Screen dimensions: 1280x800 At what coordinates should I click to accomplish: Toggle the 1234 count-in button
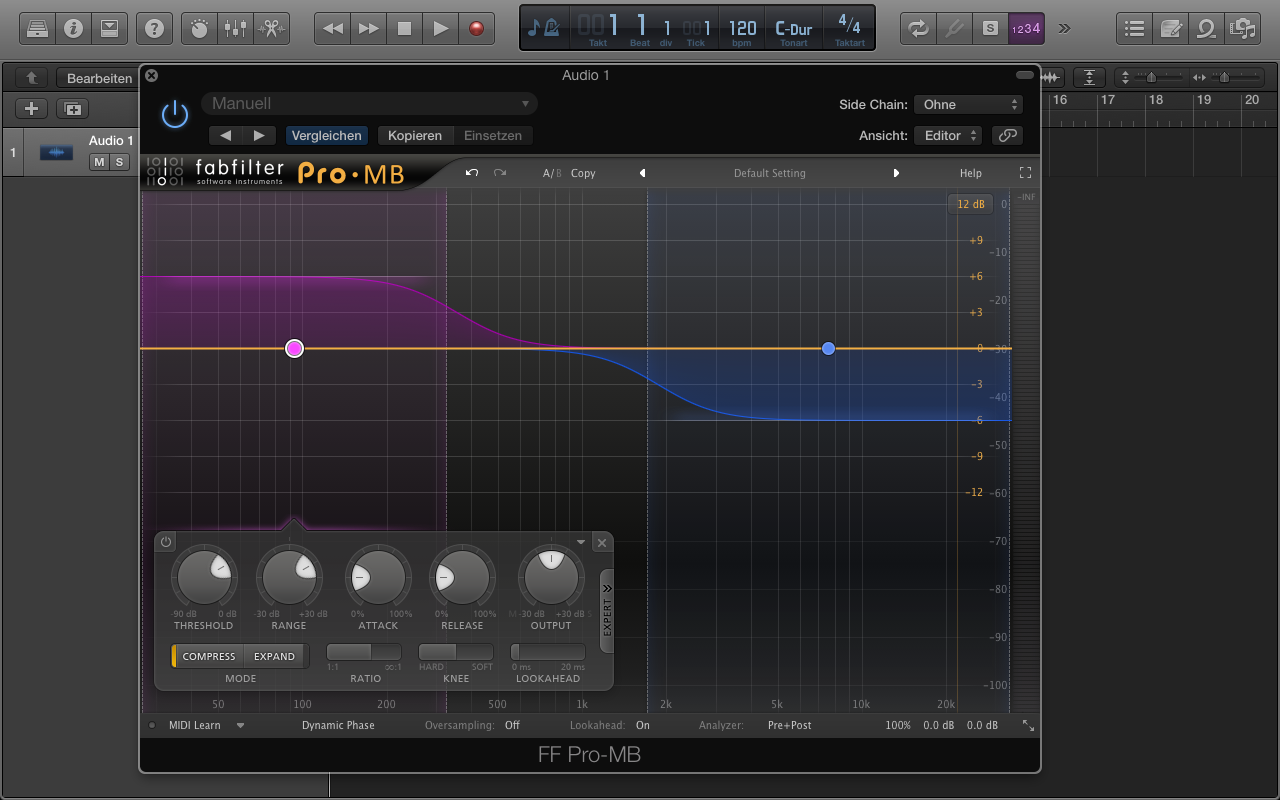(x=1026, y=29)
